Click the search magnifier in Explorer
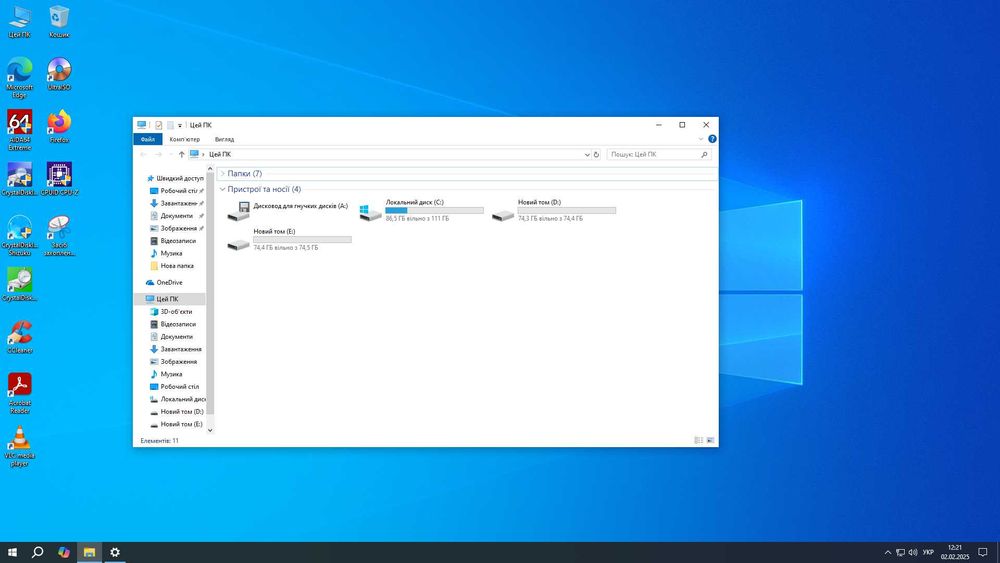The height and width of the screenshot is (563, 1000). point(704,154)
